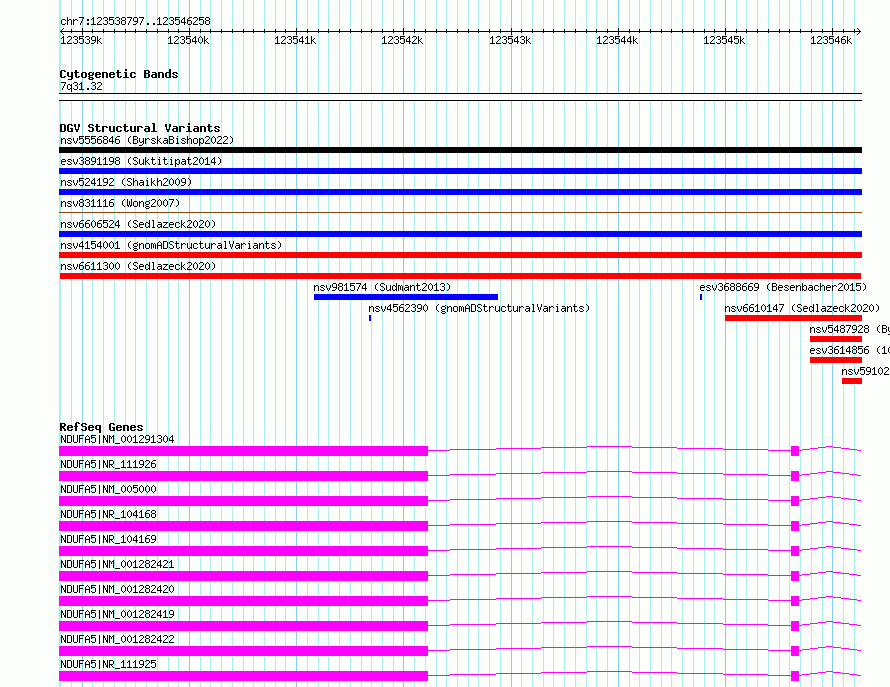Click the DGV Structural Variants track heading
This screenshot has height=687, width=890.
[x=140, y=128]
